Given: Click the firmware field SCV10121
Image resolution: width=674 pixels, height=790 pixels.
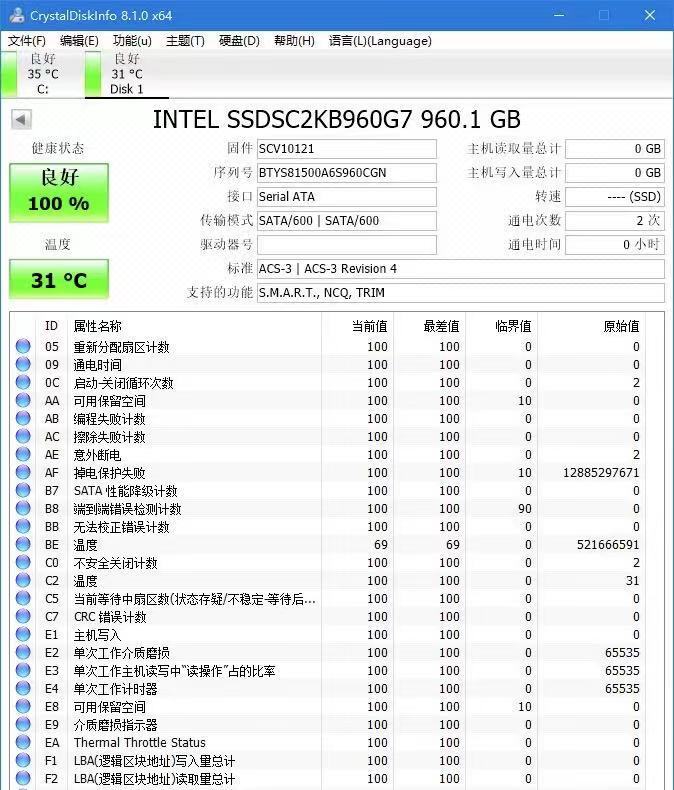Looking at the screenshot, I should tap(347, 149).
